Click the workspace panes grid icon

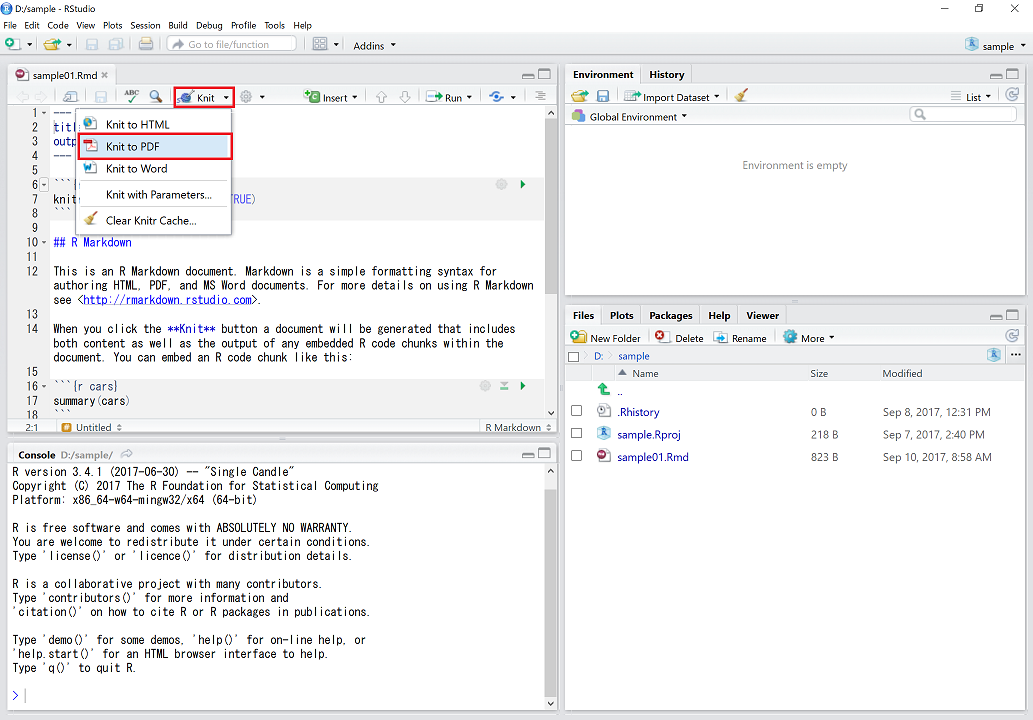click(320, 44)
